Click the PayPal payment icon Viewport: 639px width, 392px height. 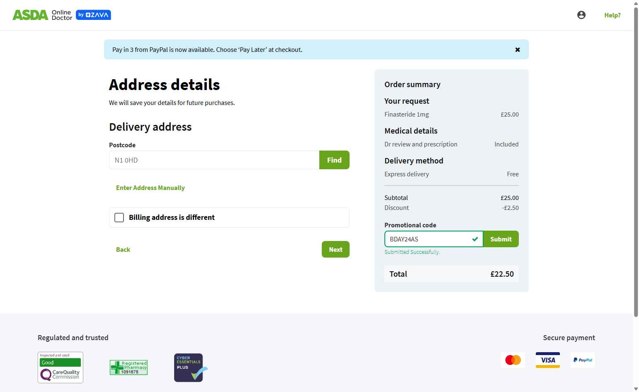click(x=582, y=360)
